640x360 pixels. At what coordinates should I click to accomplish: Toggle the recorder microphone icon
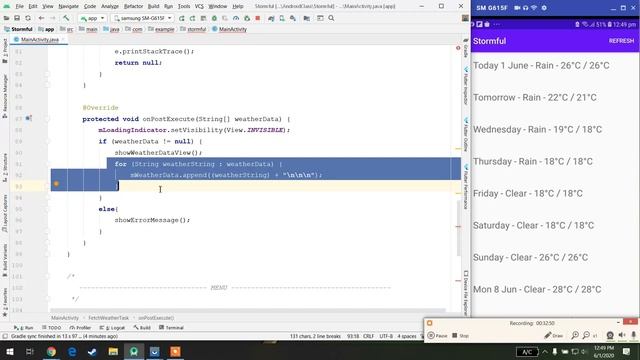coord(633,335)
